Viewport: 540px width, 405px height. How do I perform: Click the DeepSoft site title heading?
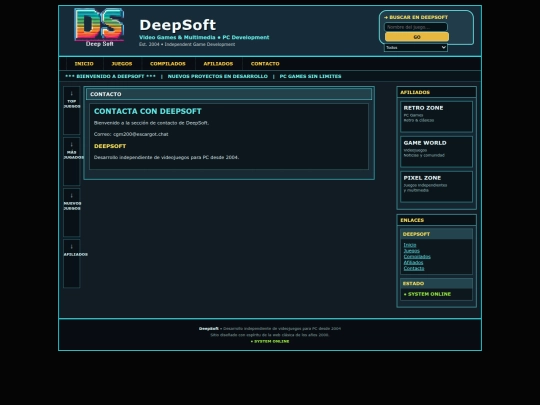(x=178, y=25)
